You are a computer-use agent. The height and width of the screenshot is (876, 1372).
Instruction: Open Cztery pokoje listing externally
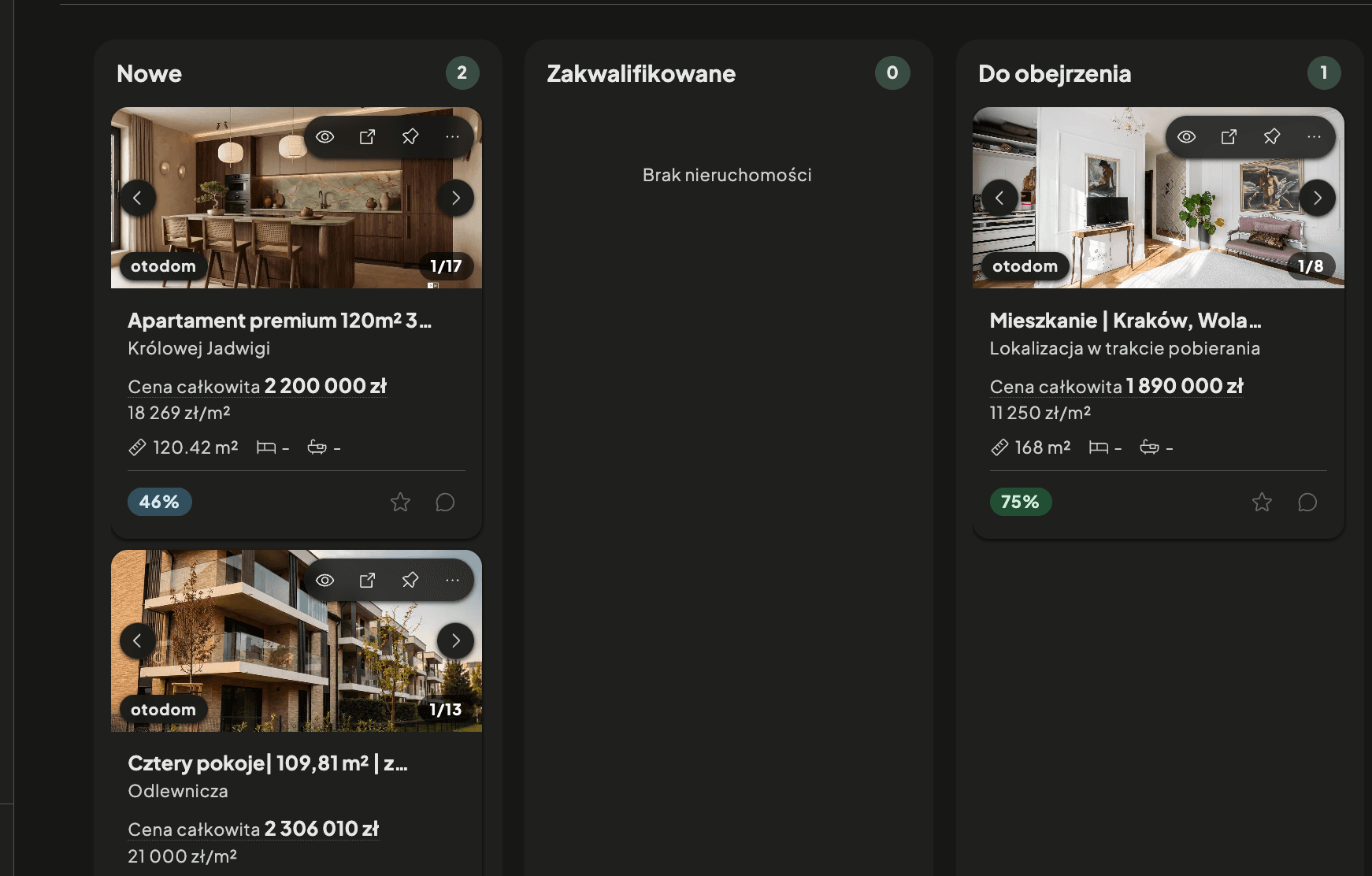click(368, 581)
